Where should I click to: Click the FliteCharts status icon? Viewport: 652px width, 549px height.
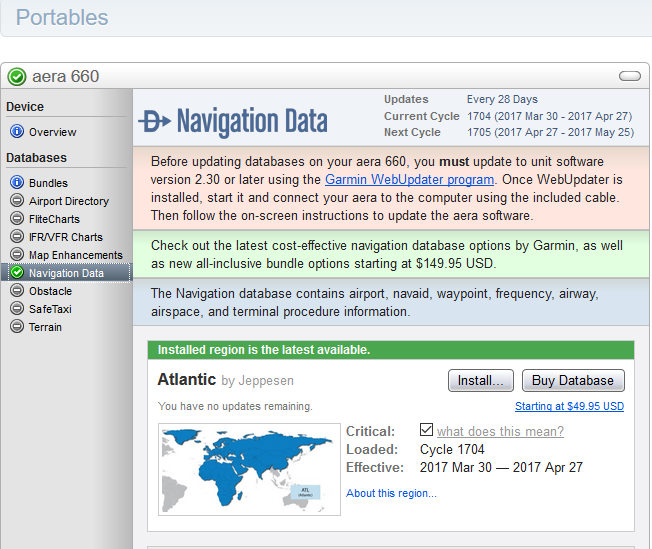tap(17, 218)
